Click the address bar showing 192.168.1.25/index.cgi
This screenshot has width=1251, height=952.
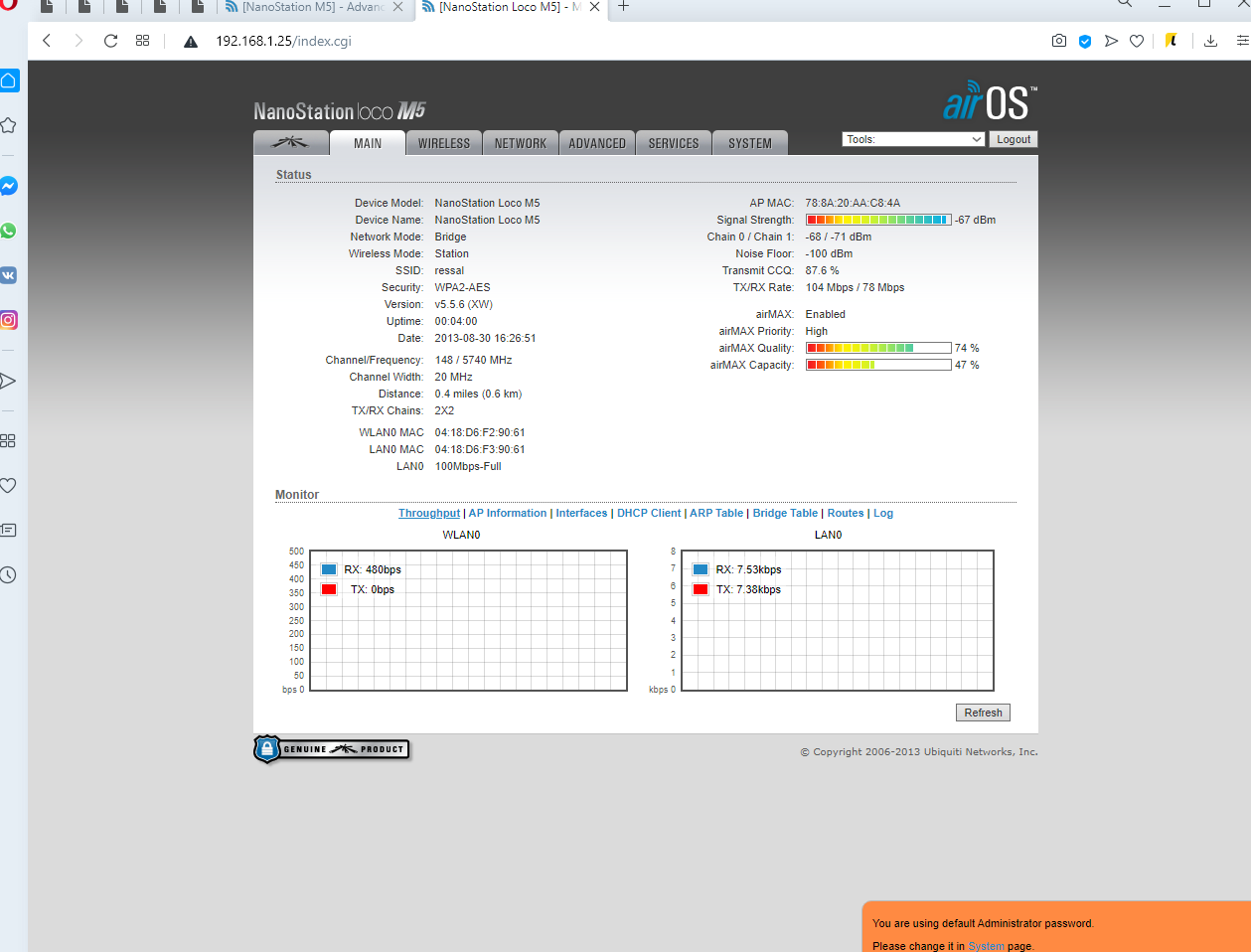tap(284, 41)
